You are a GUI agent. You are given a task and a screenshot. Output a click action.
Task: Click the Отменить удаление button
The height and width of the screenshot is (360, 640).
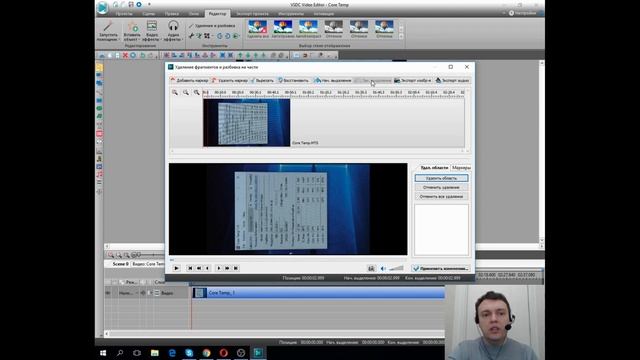click(441, 187)
